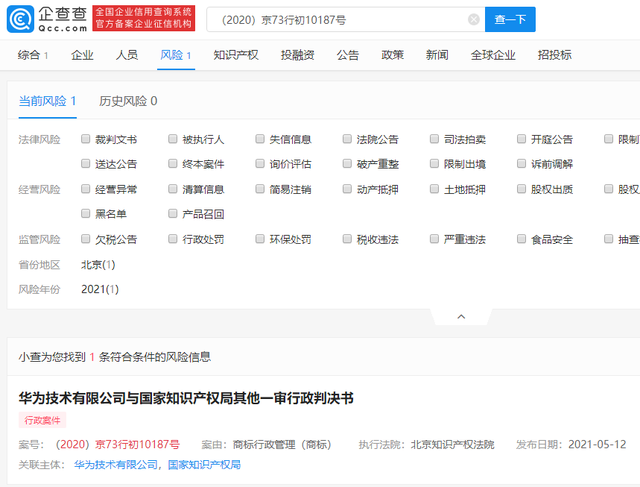Click the Qcc.com logo icon
640x487 pixels.
click(x=18, y=18)
